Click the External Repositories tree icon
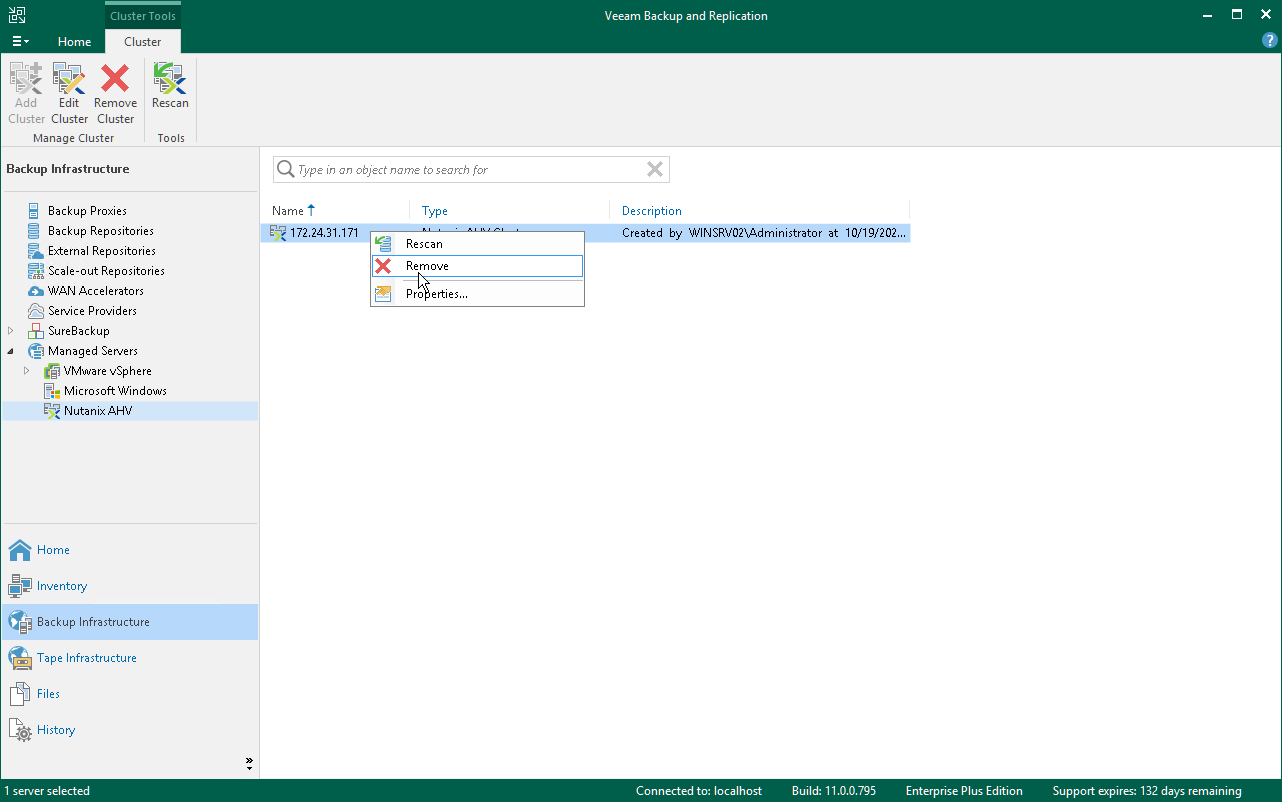This screenshot has height=802, width=1282. click(x=35, y=251)
